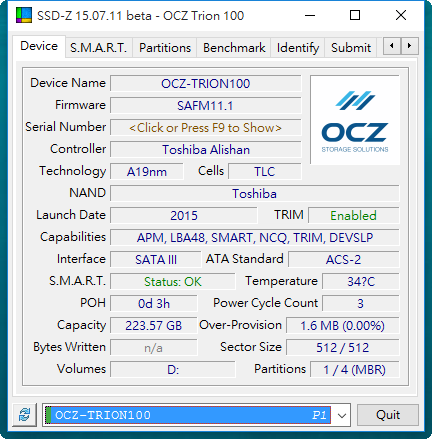Click the SSD-Z app icon in title bar
432x439 pixels.
click(x=24, y=15)
